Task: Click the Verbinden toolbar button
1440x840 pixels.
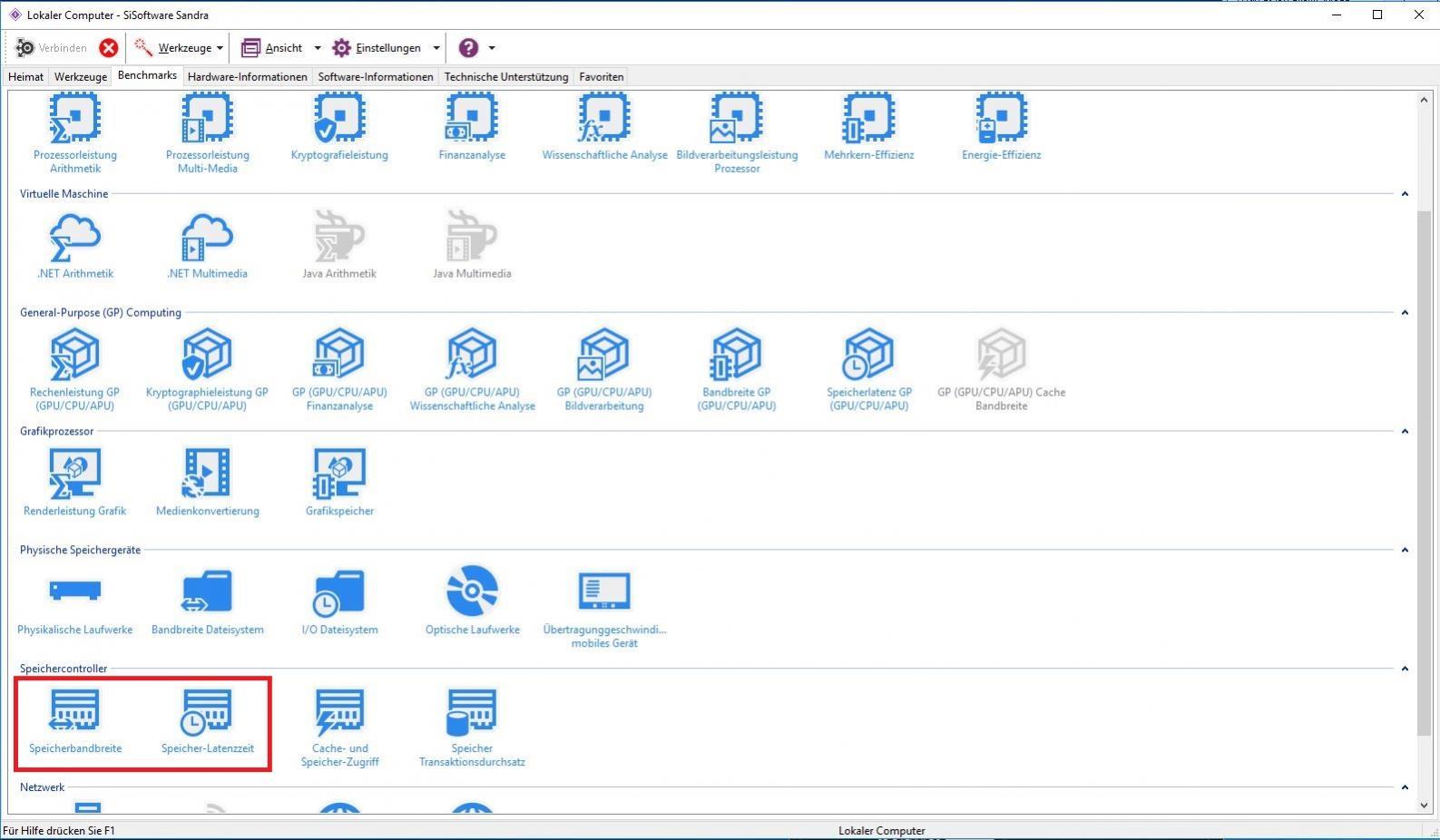Action: pos(52,48)
